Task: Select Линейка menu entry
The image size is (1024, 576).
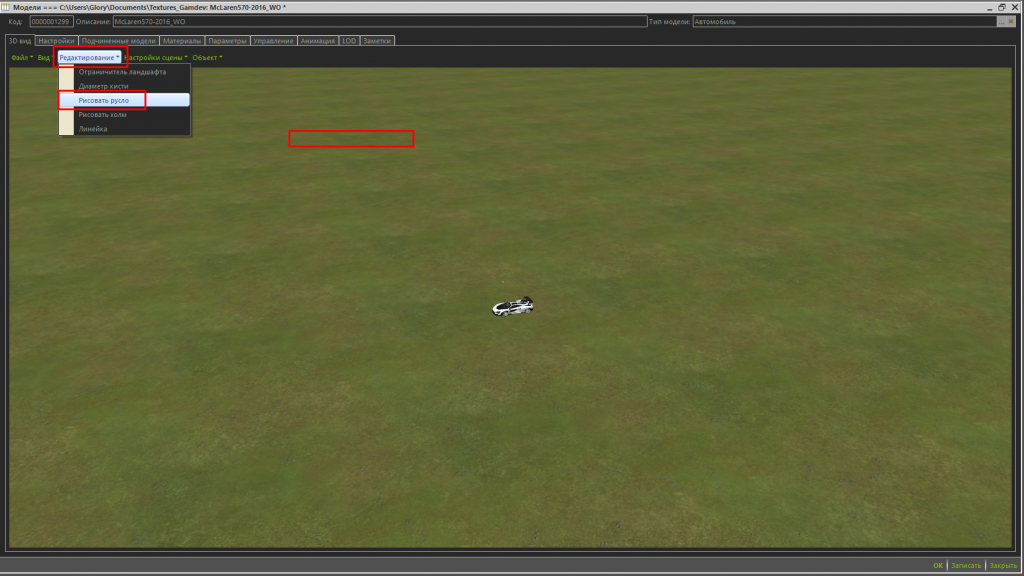Action: pyautogui.click(x=124, y=129)
